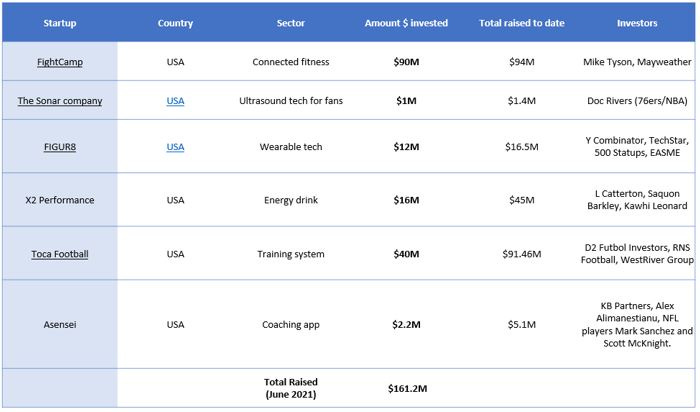
Task: Open The Sonar company link
Action: point(60,101)
